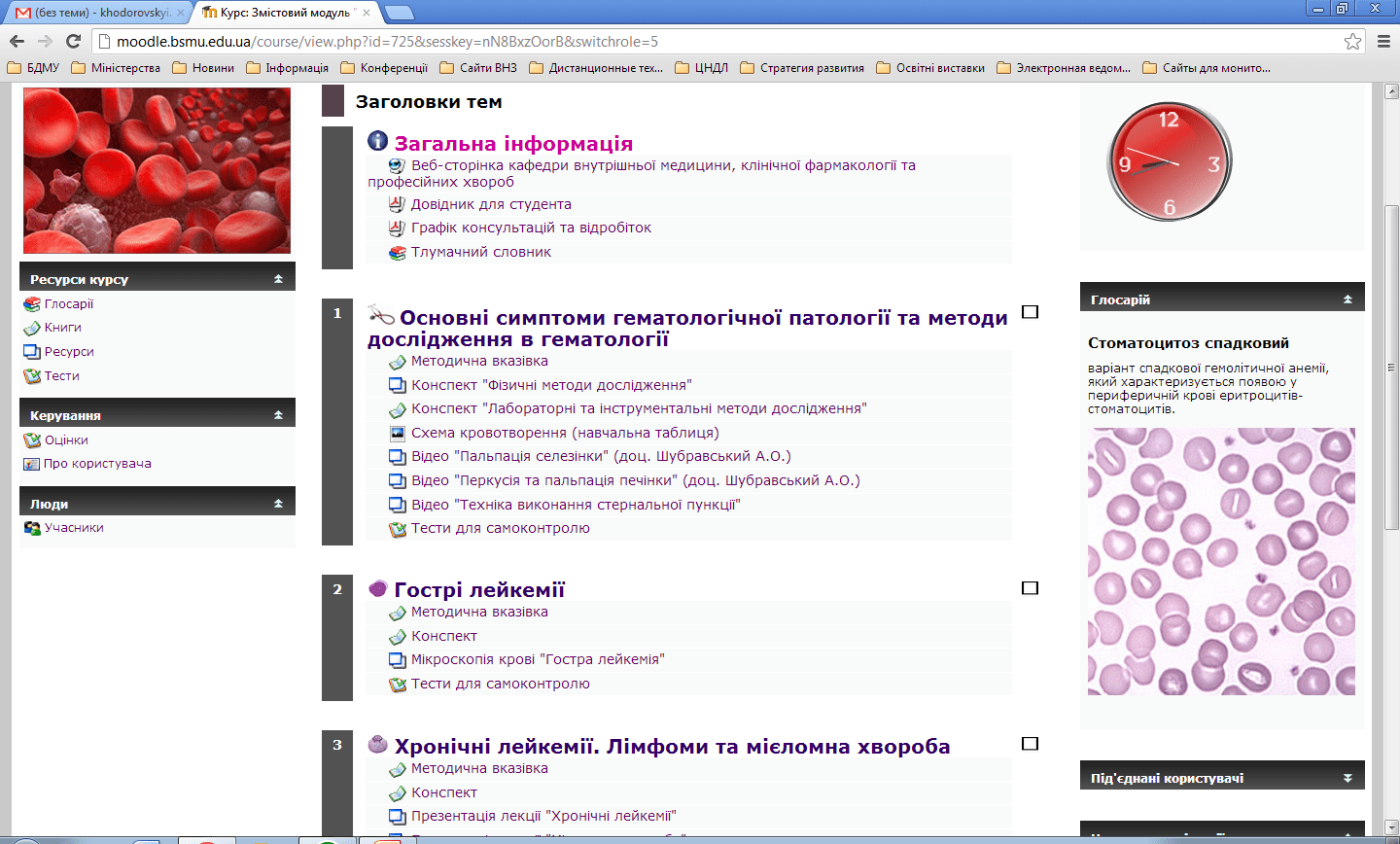Open Мікроскопія крові "Гостра лейкемія" link
This screenshot has height=844, width=1400.
[538, 659]
